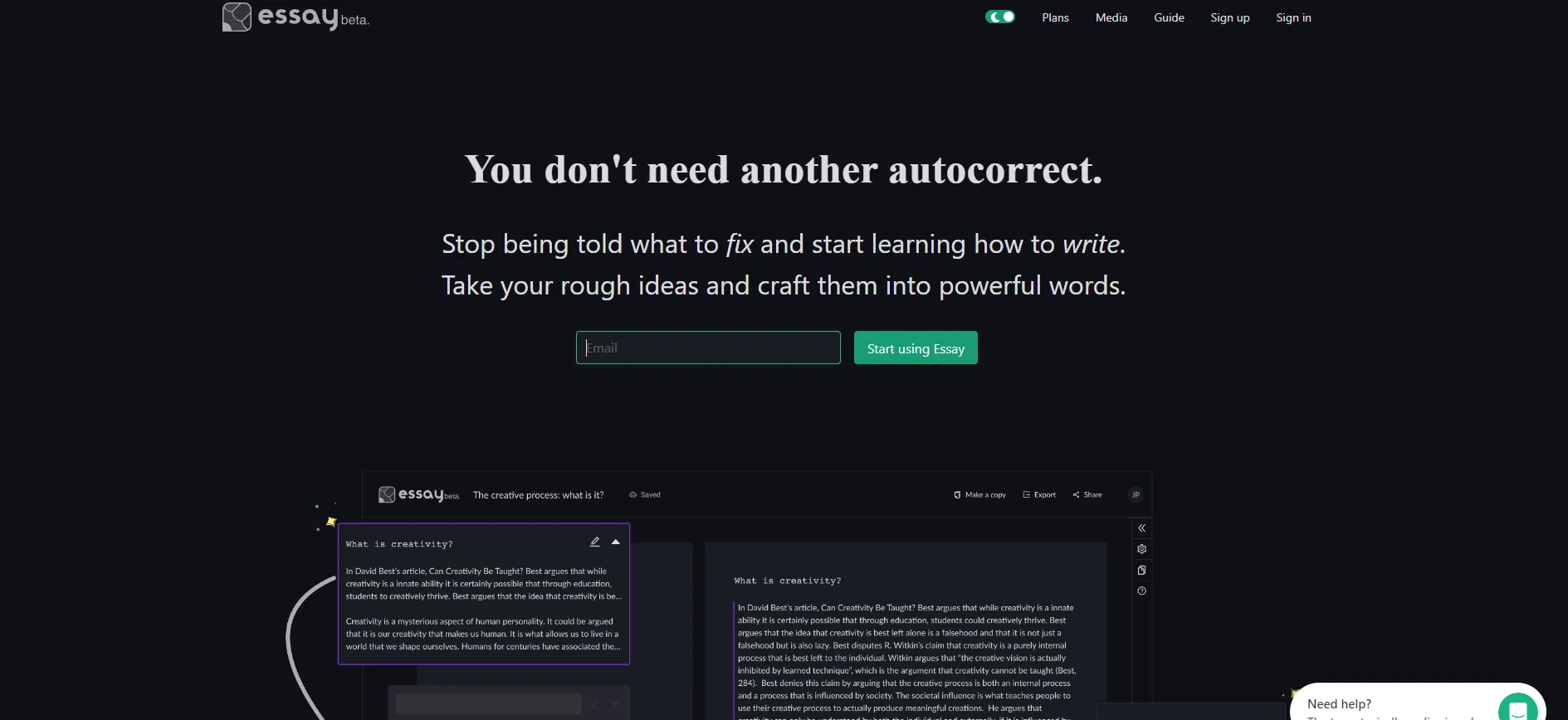This screenshot has height=720, width=1568.
Task: Open the Plans page
Action: [1056, 17]
